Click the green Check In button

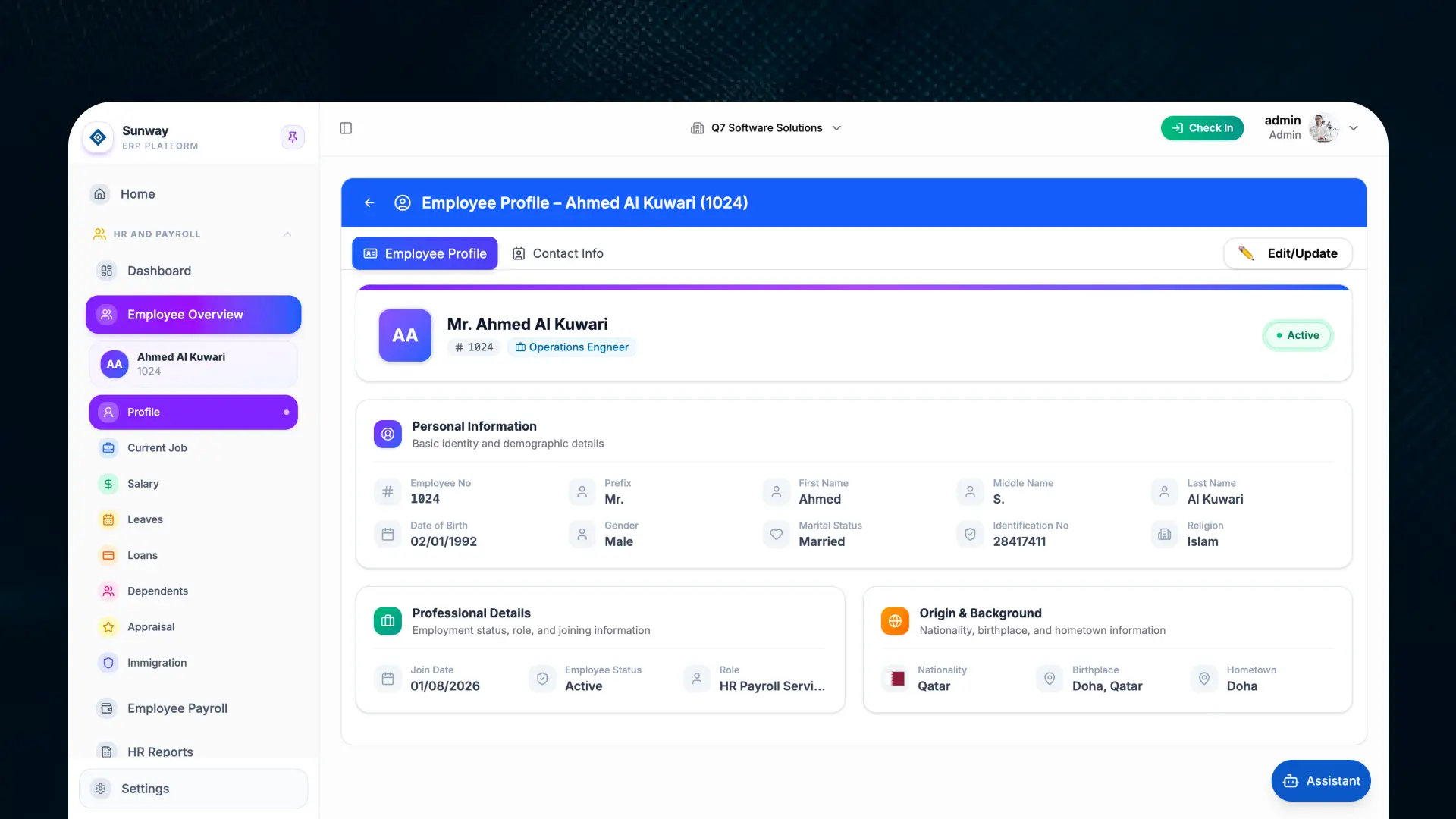coord(1202,128)
